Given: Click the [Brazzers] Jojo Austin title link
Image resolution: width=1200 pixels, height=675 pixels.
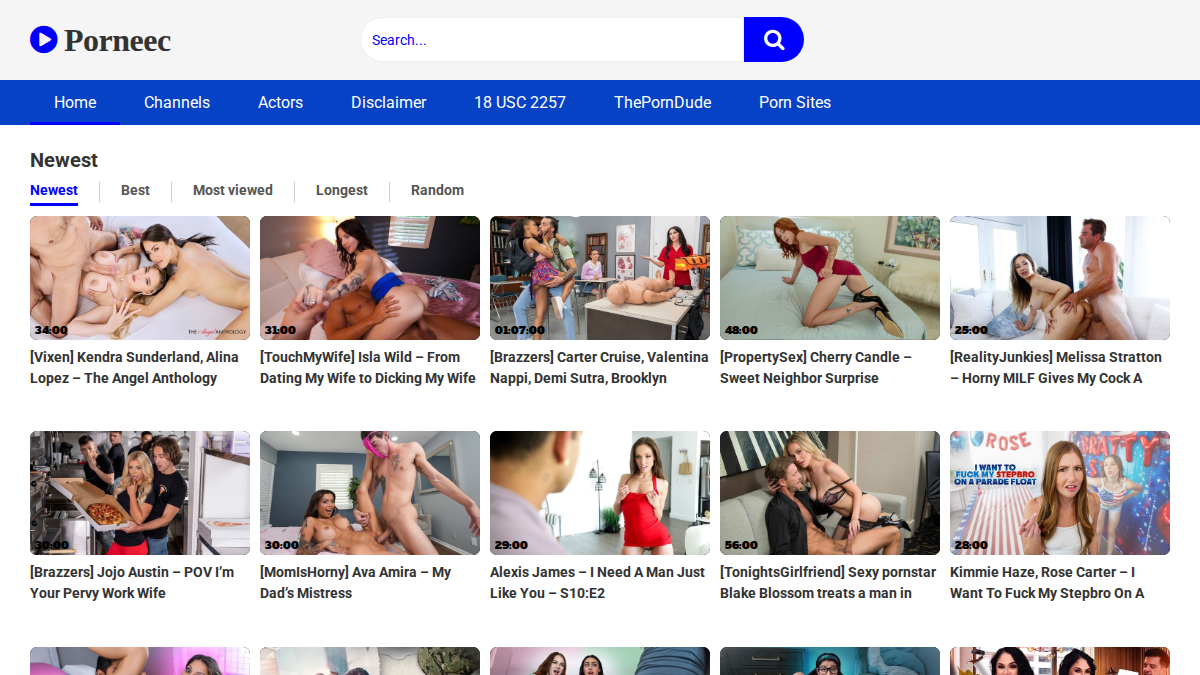Looking at the screenshot, I should point(132,582).
